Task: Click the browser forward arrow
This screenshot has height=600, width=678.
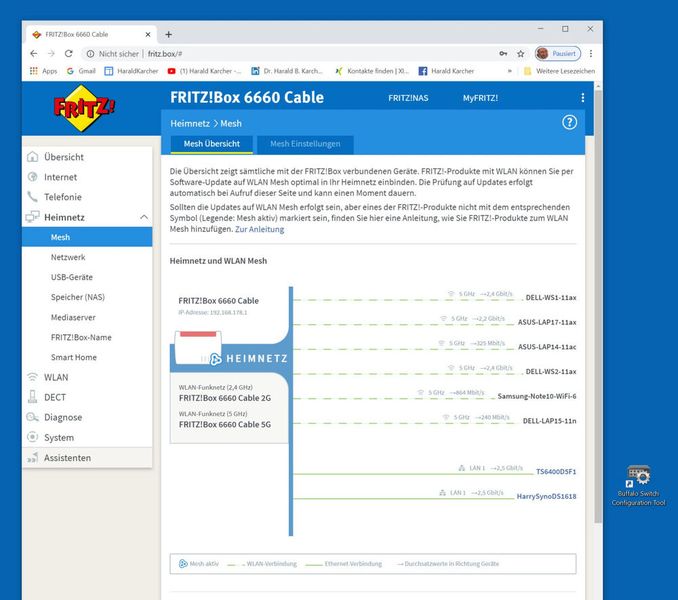Action: pyautogui.click(x=51, y=54)
